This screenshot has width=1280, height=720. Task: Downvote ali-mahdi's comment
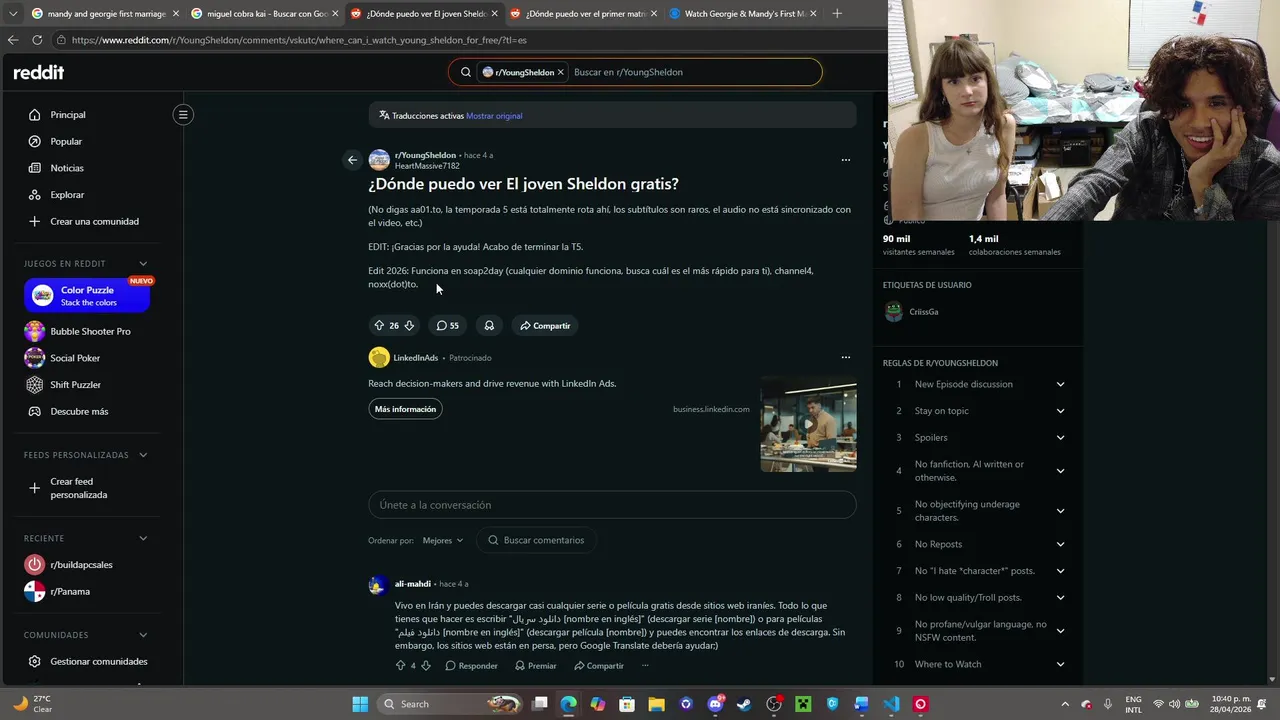coord(426,665)
